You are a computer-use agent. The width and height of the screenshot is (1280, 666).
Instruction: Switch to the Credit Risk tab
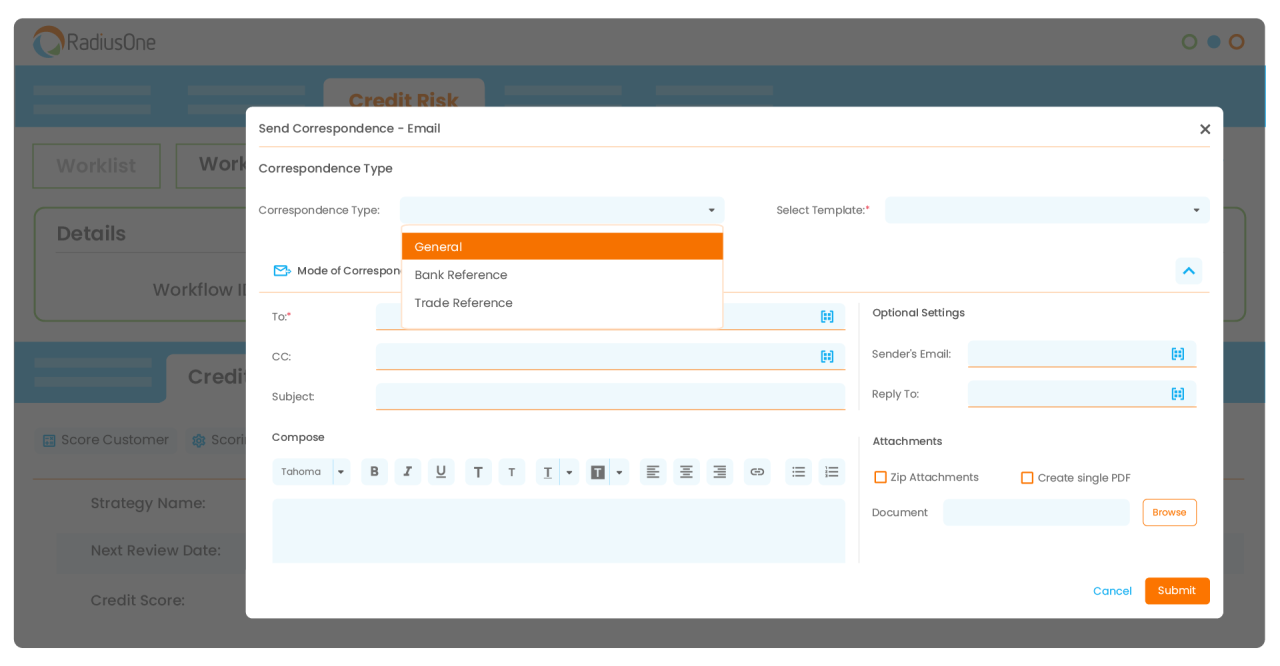[x=403, y=100]
